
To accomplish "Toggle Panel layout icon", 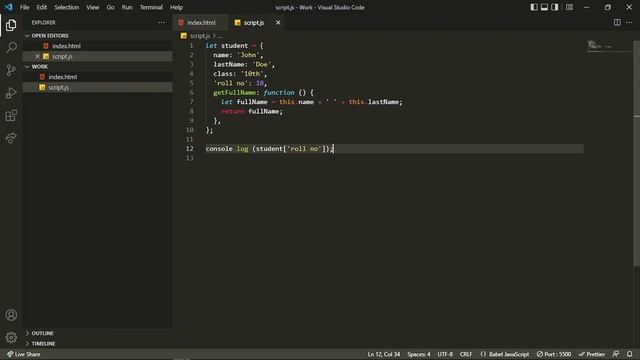I will pyautogui.click(x=544, y=7).
